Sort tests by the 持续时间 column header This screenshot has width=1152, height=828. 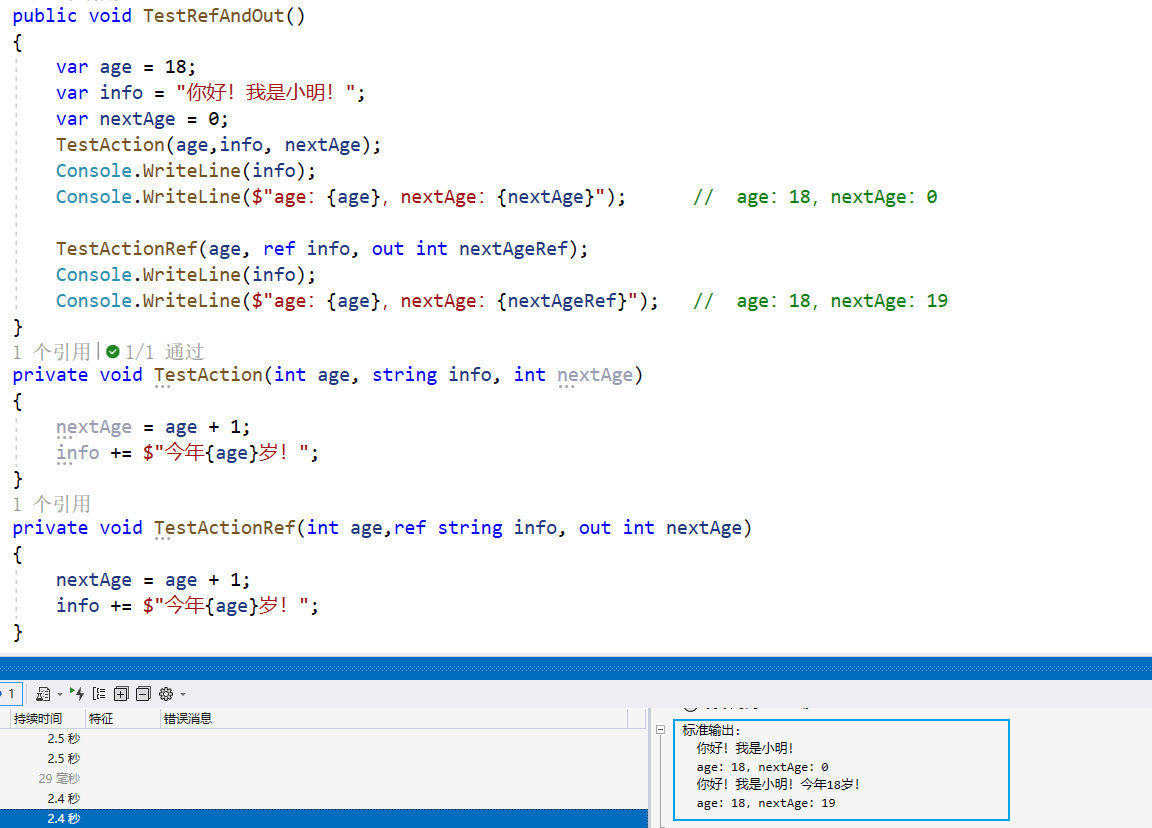[38, 718]
